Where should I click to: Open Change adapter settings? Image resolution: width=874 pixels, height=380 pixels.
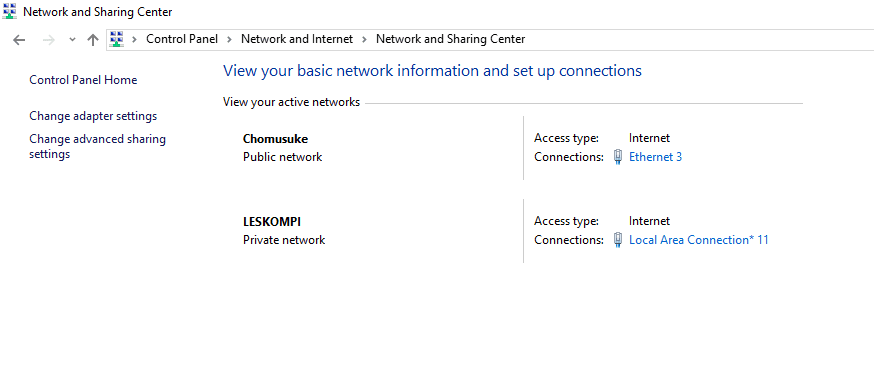coord(93,116)
